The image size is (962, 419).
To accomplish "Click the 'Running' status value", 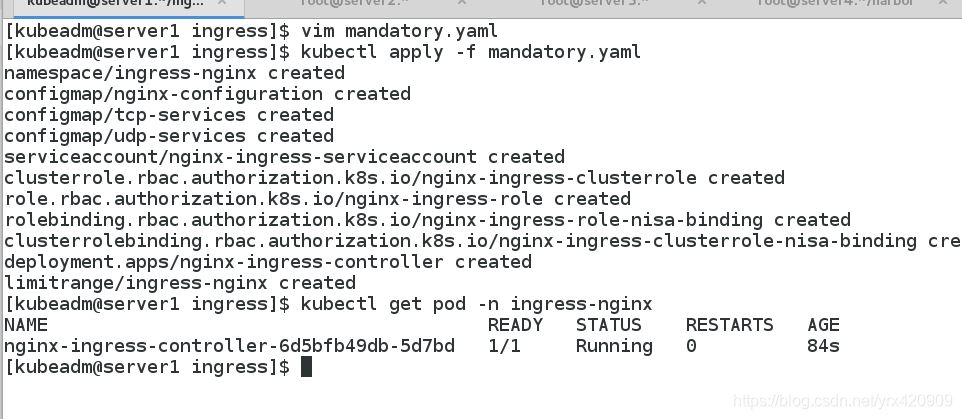I will point(614,346).
